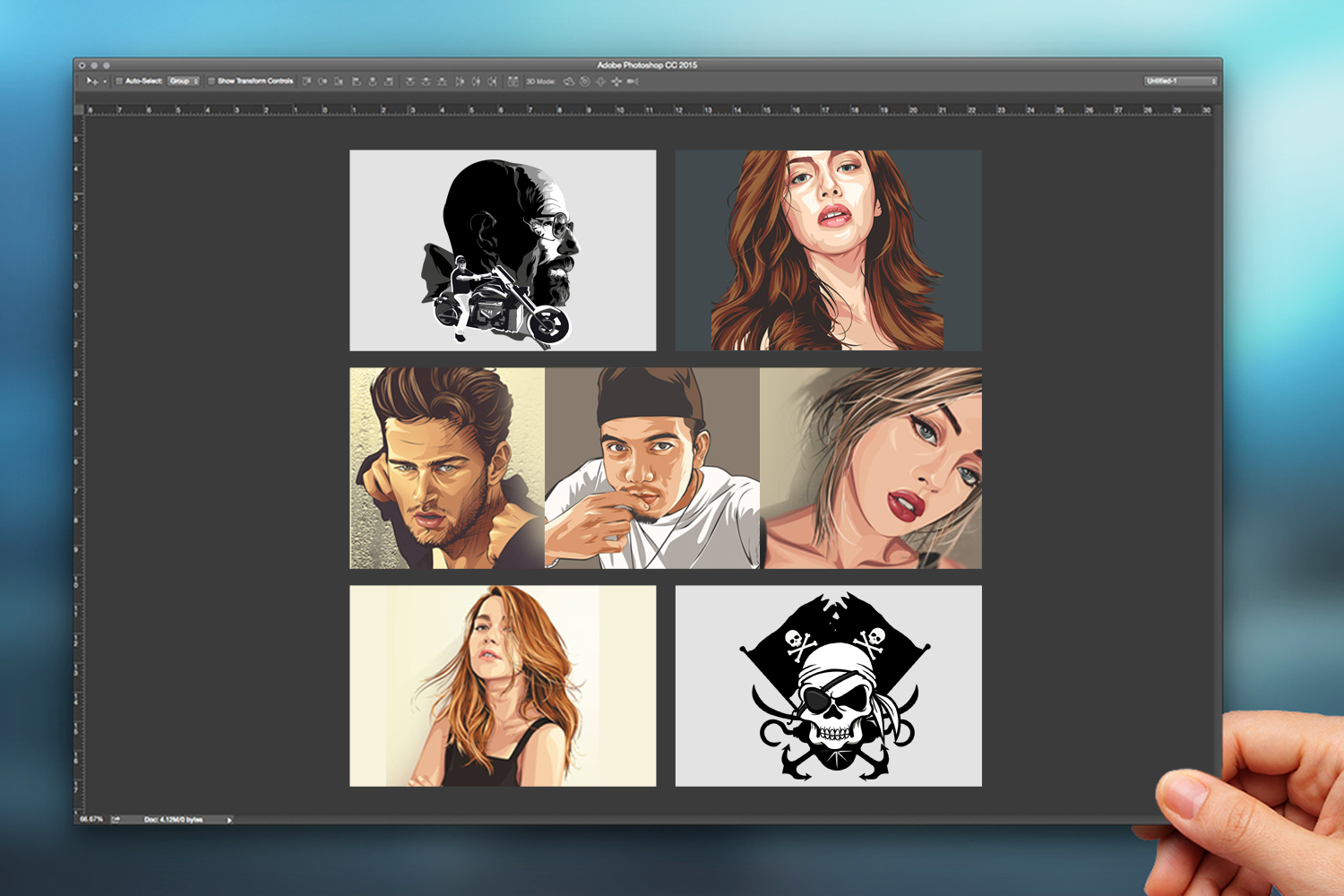The height and width of the screenshot is (896, 1344).
Task: Choose the Distribute Vertical Centers icon
Action: click(x=426, y=82)
